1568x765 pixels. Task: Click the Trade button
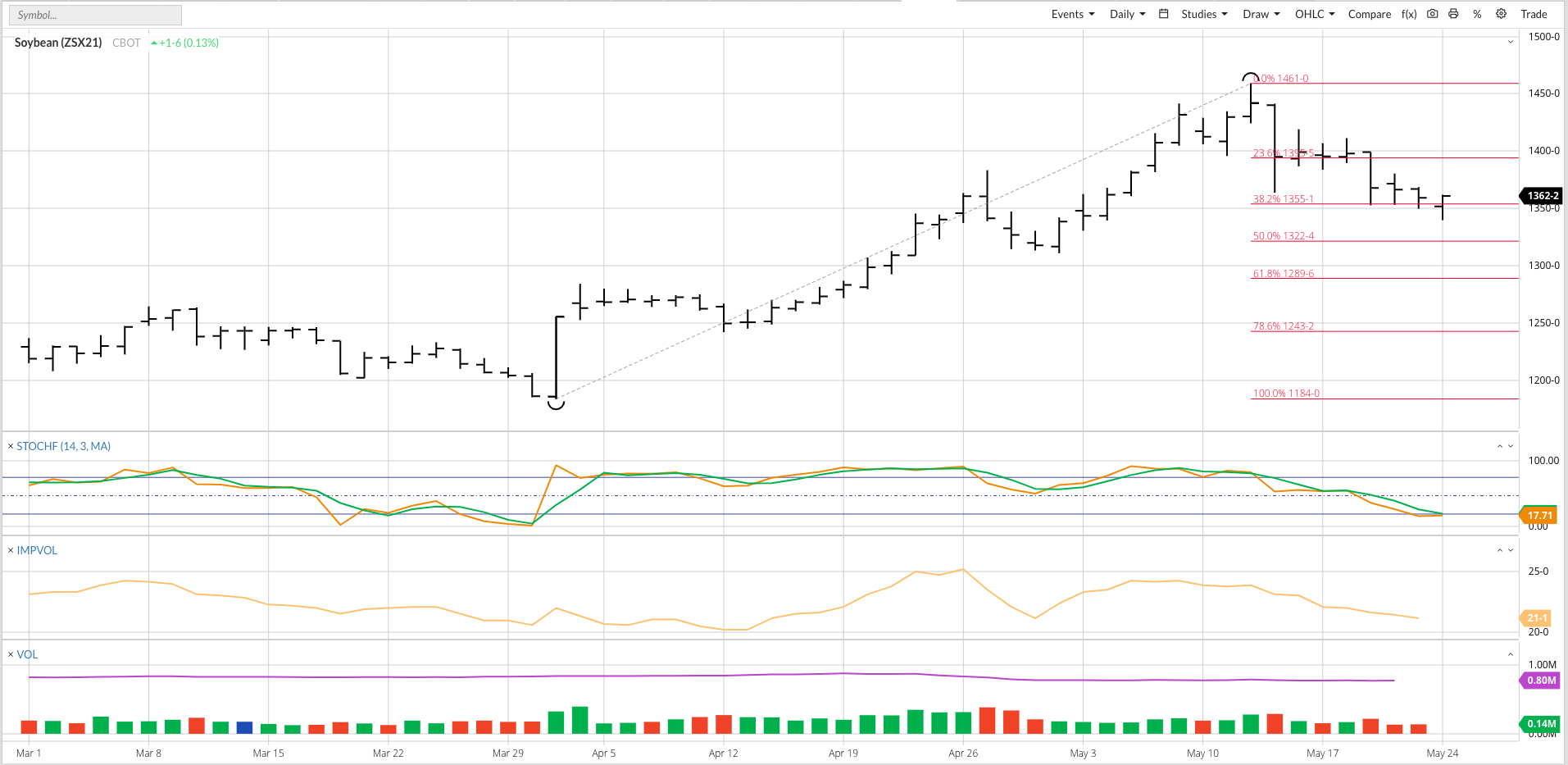pos(1534,14)
